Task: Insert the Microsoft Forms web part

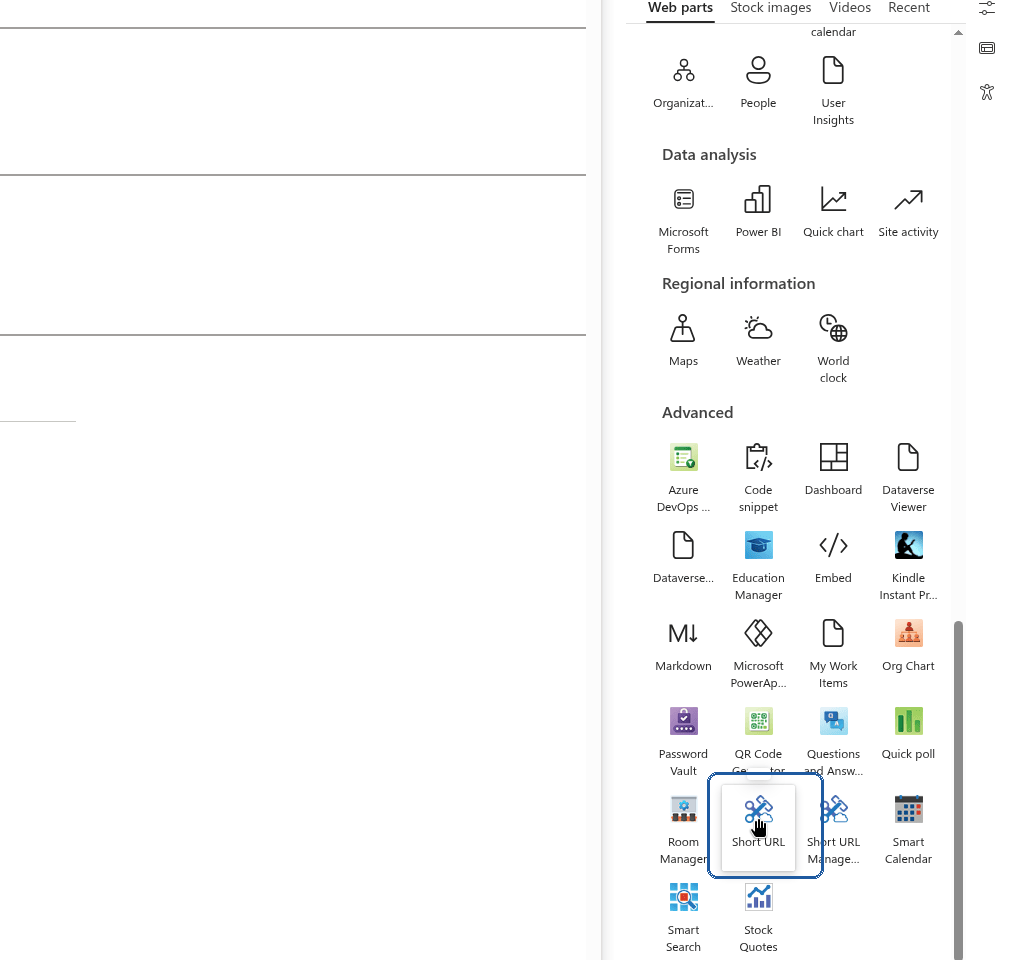Action: click(683, 220)
